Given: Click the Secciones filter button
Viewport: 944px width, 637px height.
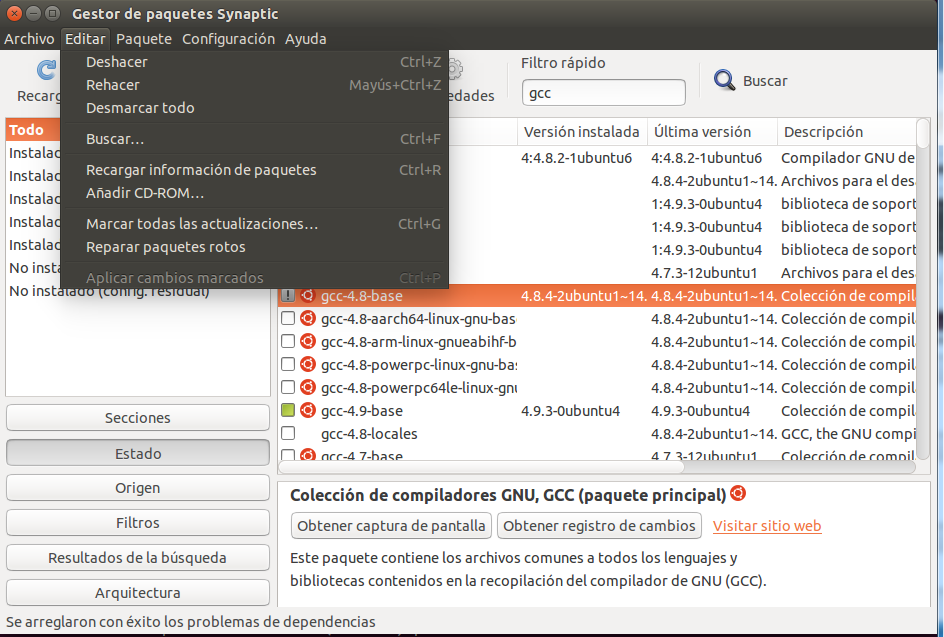Looking at the screenshot, I should [138, 418].
